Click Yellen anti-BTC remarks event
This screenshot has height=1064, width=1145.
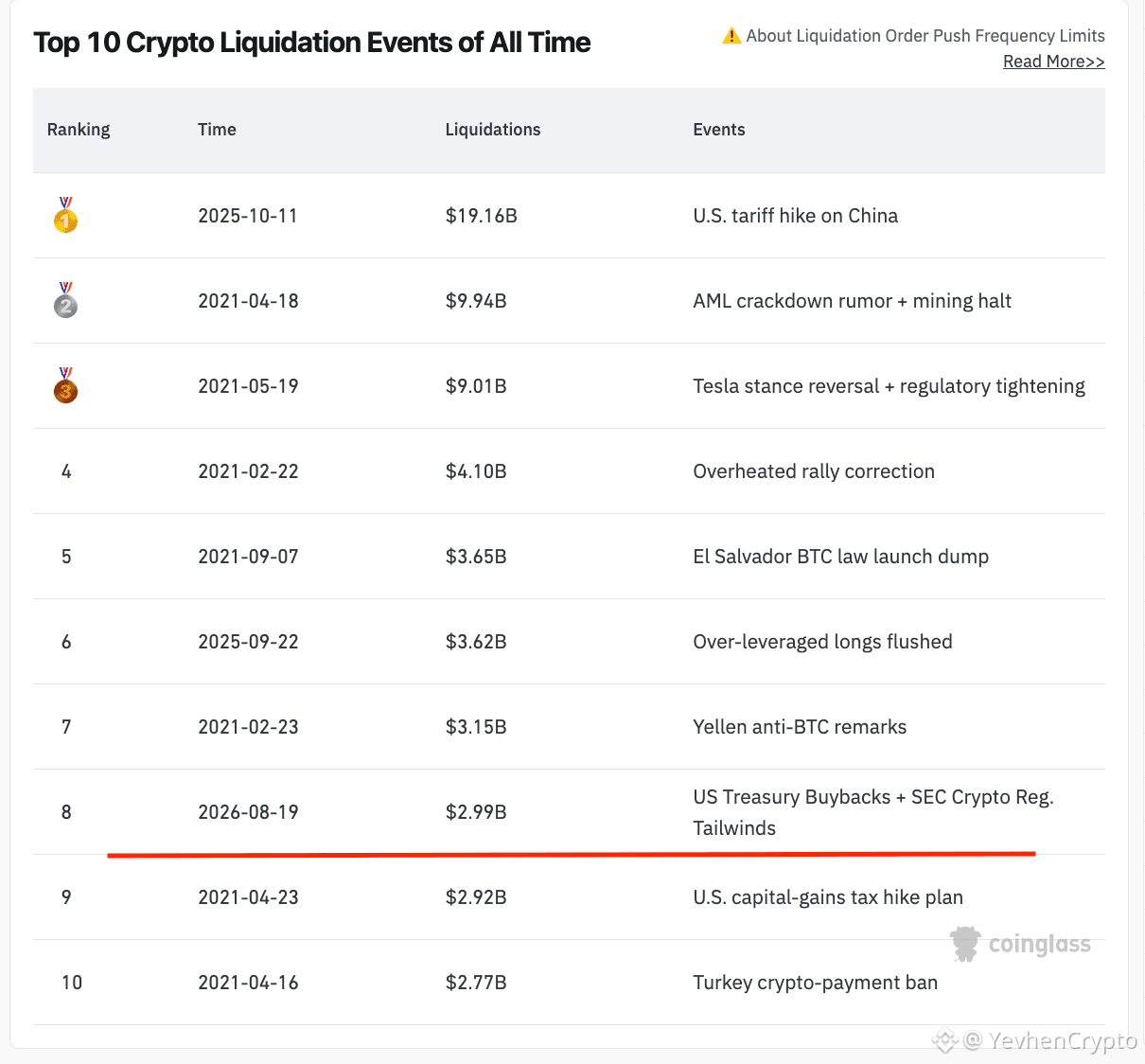point(800,727)
